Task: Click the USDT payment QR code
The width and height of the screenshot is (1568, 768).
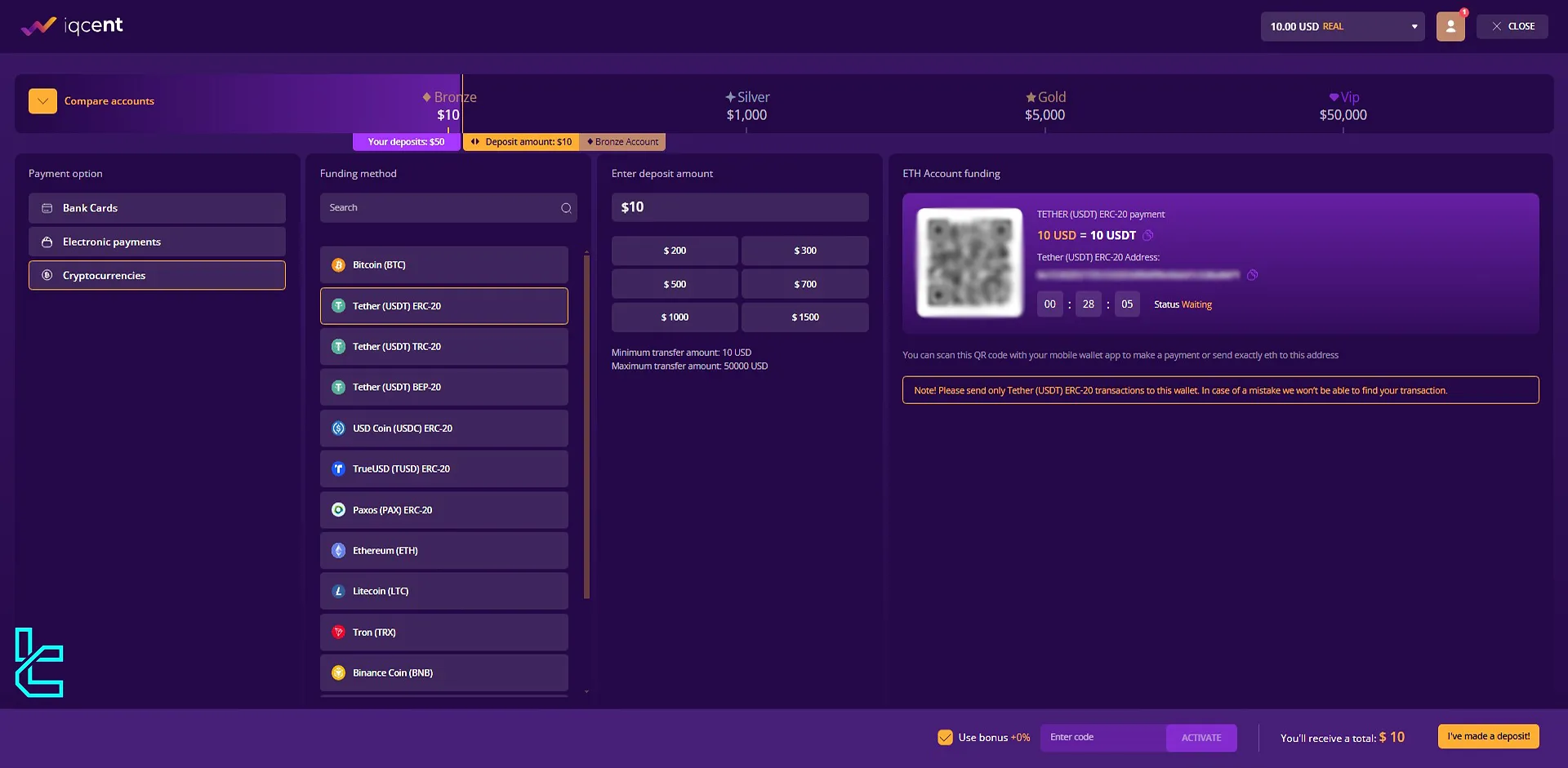Action: tap(970, 262)
